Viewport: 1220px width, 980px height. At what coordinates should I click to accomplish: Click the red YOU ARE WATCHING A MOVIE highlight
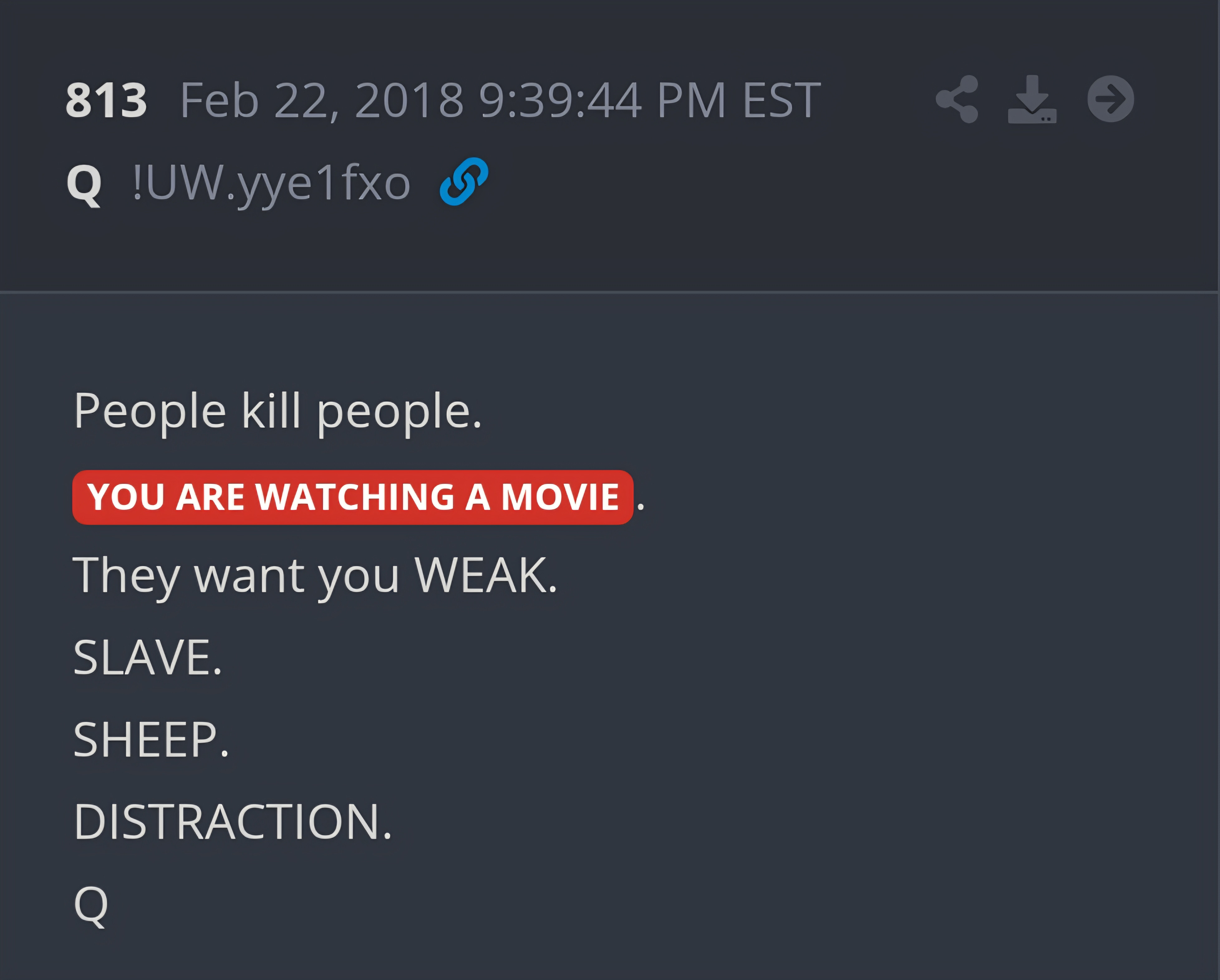coord(352,497)
